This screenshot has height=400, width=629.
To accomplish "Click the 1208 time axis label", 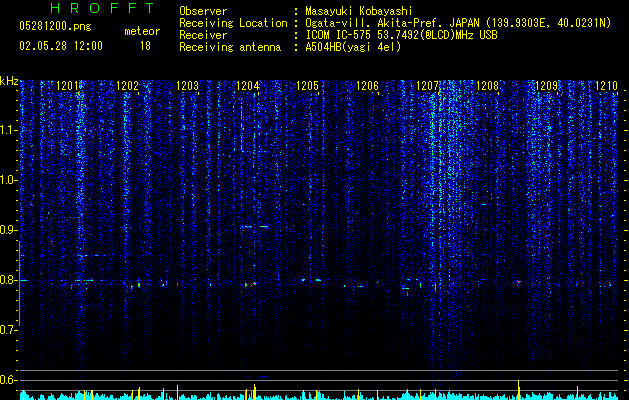I will 487,85.
